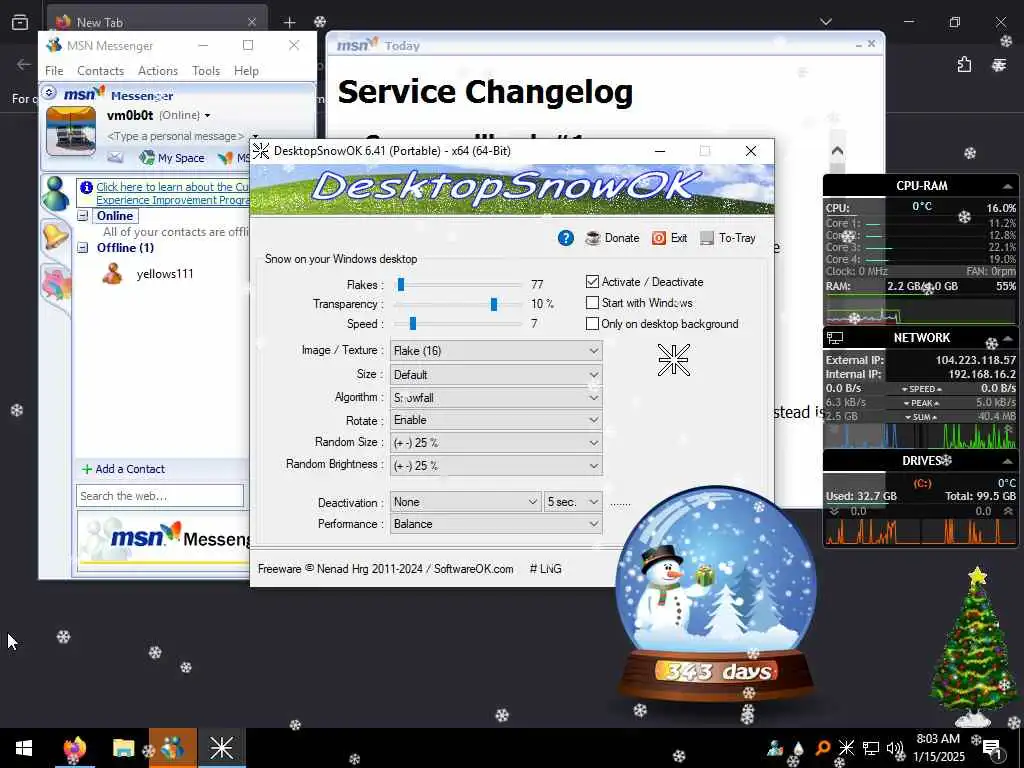Collapse the Online contacts group

tap(83, 216)
